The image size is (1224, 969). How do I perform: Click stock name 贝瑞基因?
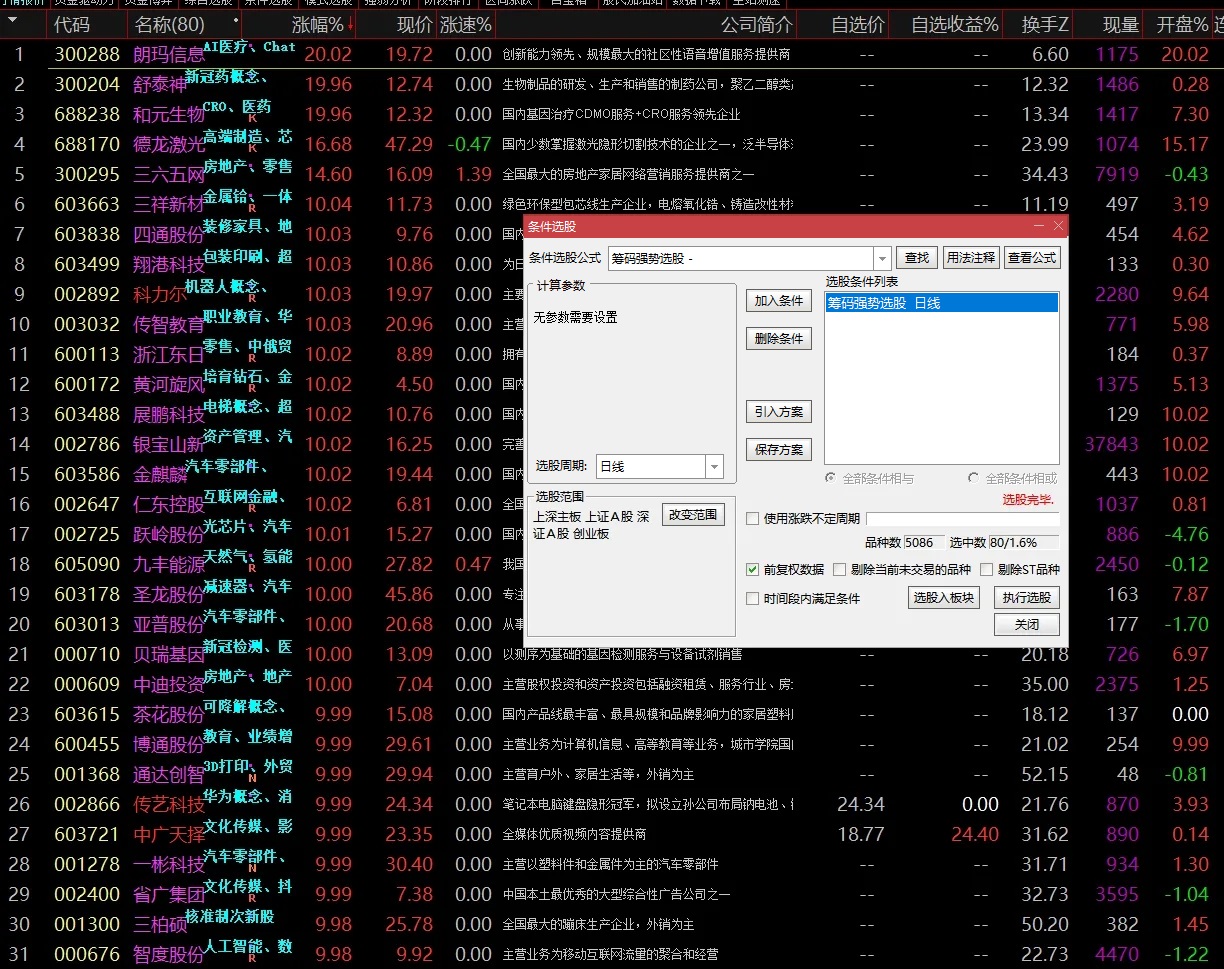click(169, 654)
